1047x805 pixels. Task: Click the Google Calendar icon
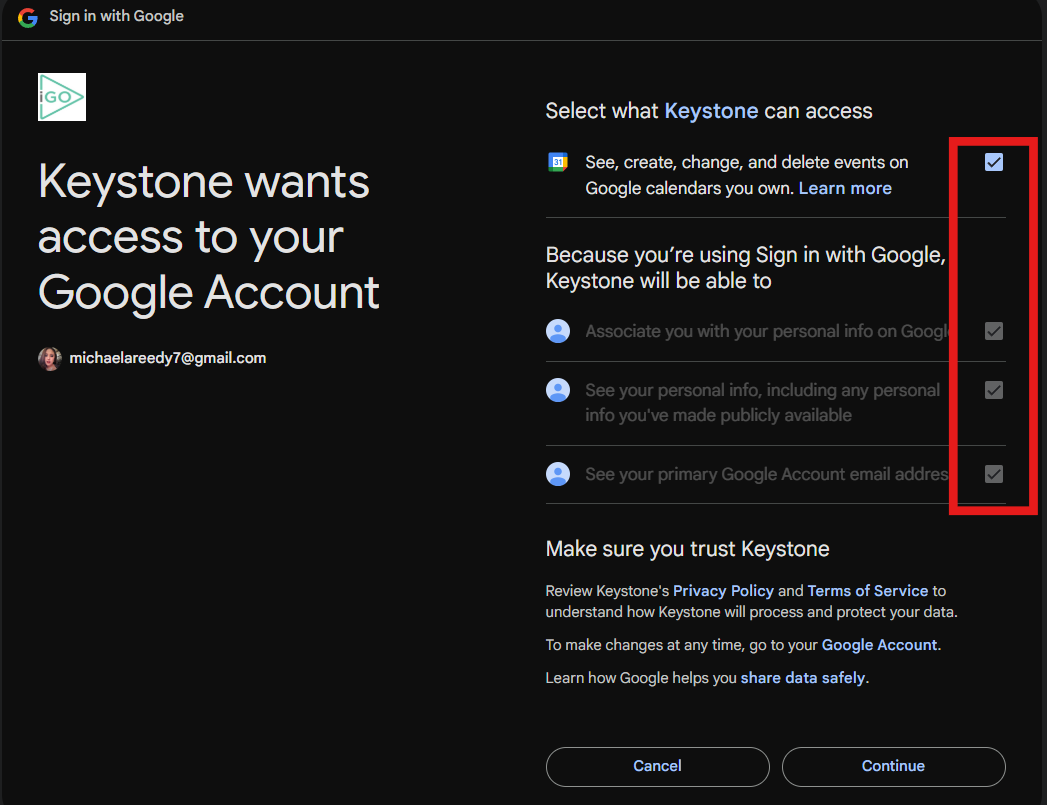[558, 162]
